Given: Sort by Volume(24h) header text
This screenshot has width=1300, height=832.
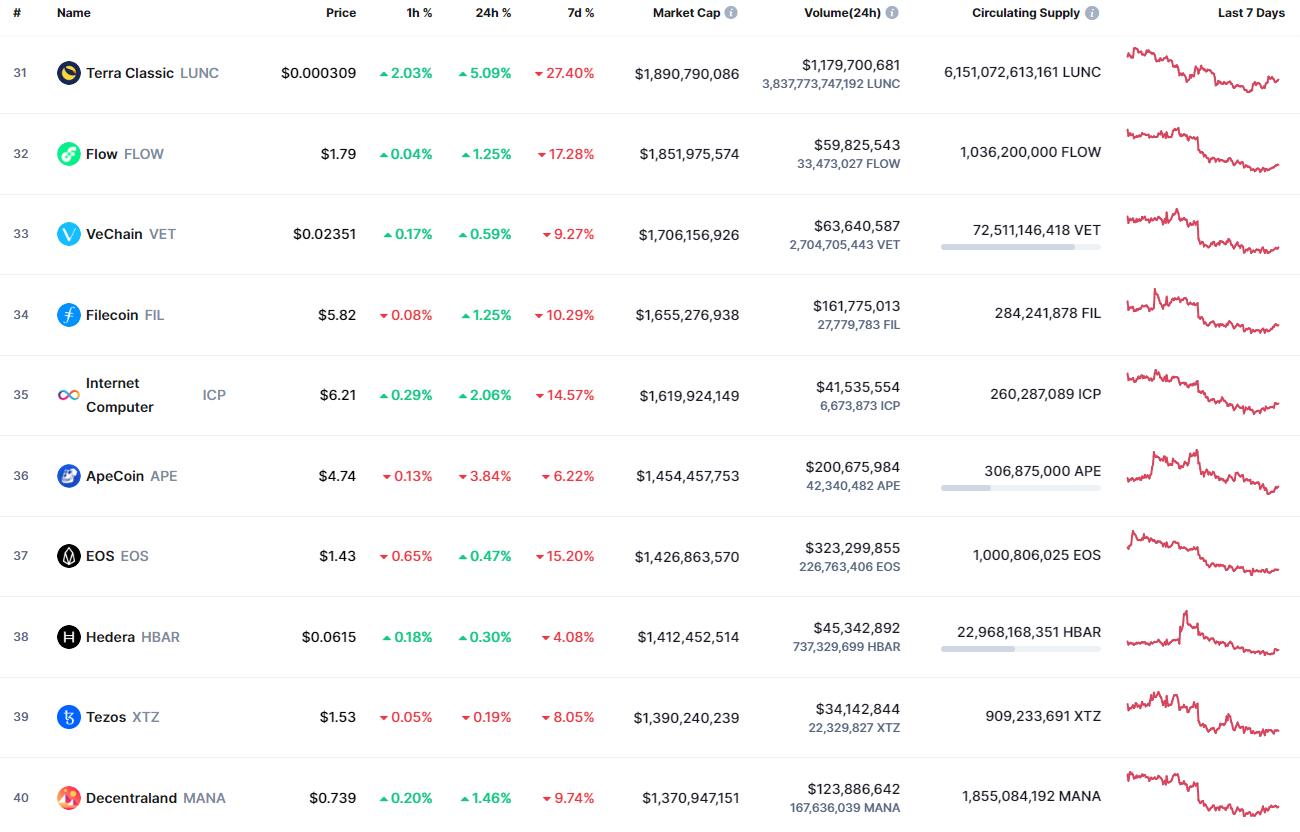Looking at the screenshot, I should point(842,13).
